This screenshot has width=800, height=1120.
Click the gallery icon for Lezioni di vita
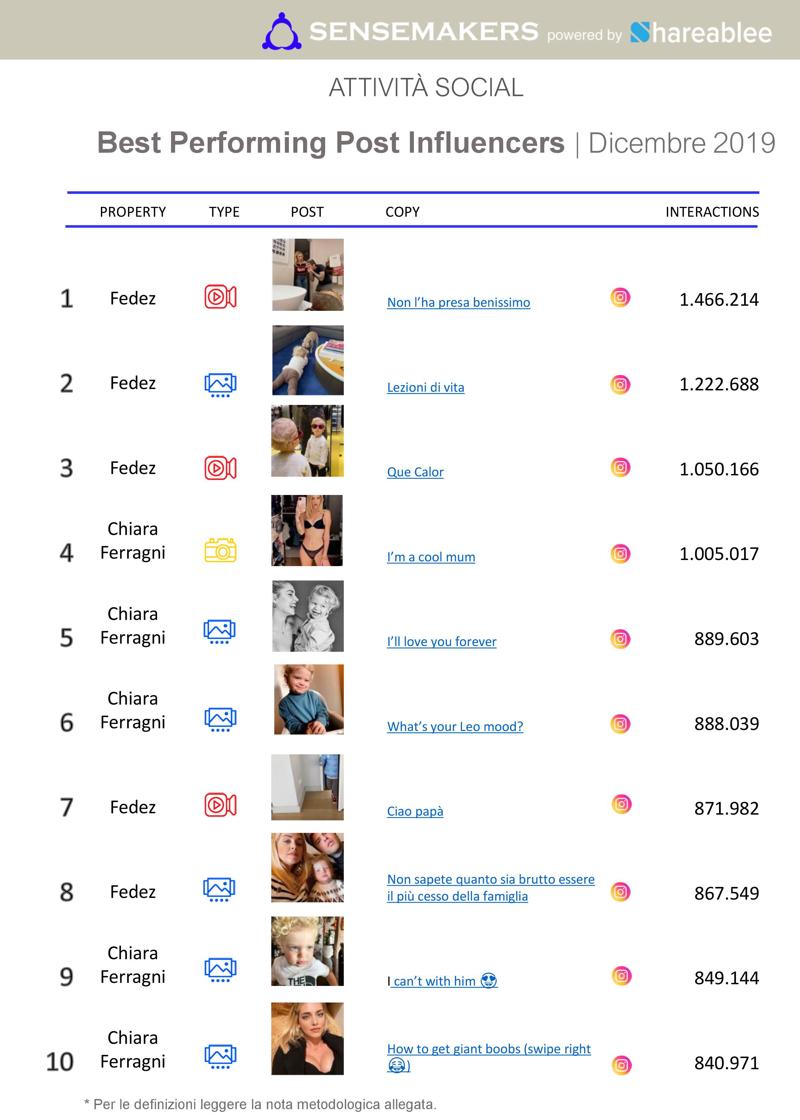(221, 385)
